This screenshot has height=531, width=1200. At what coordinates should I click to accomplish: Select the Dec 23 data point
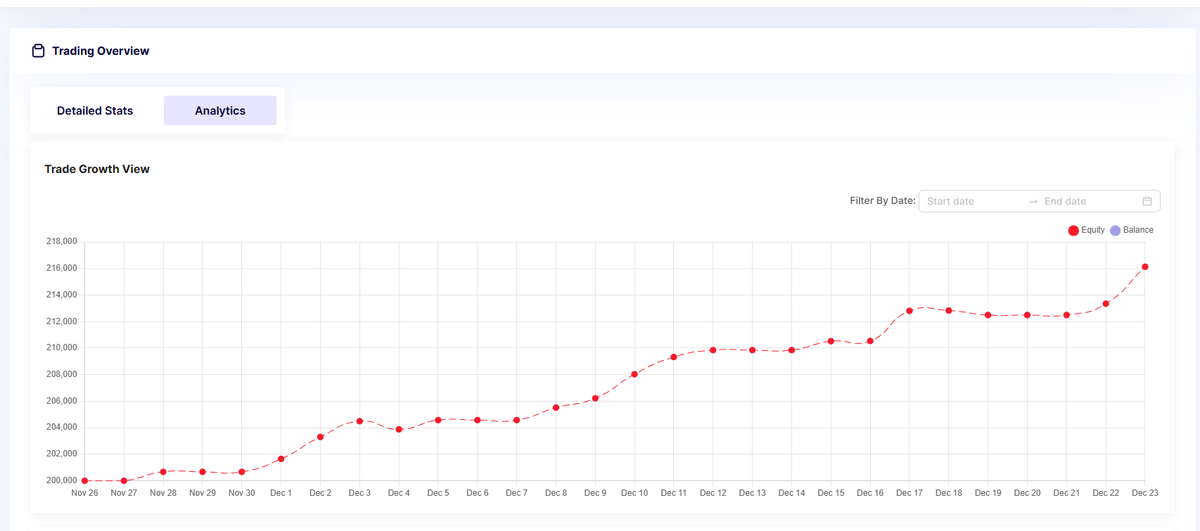point(1145,267)
